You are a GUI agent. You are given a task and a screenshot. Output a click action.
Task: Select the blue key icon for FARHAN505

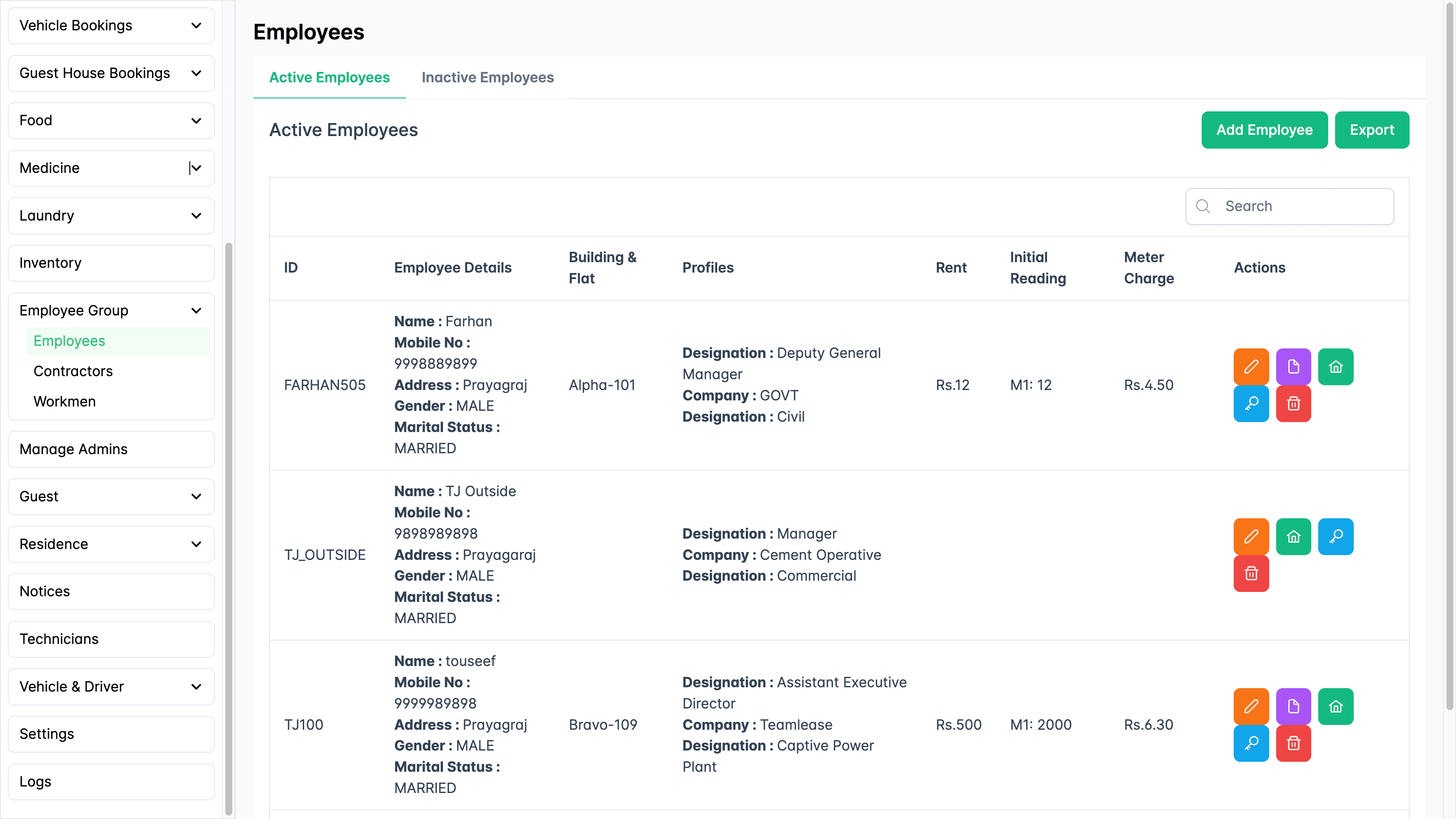1251,403
